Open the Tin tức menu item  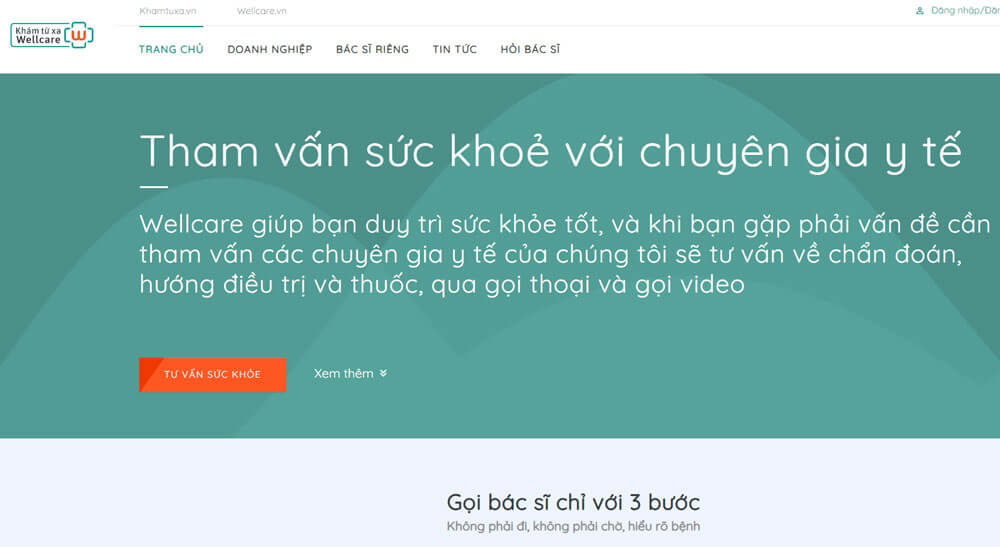point(455,49)
